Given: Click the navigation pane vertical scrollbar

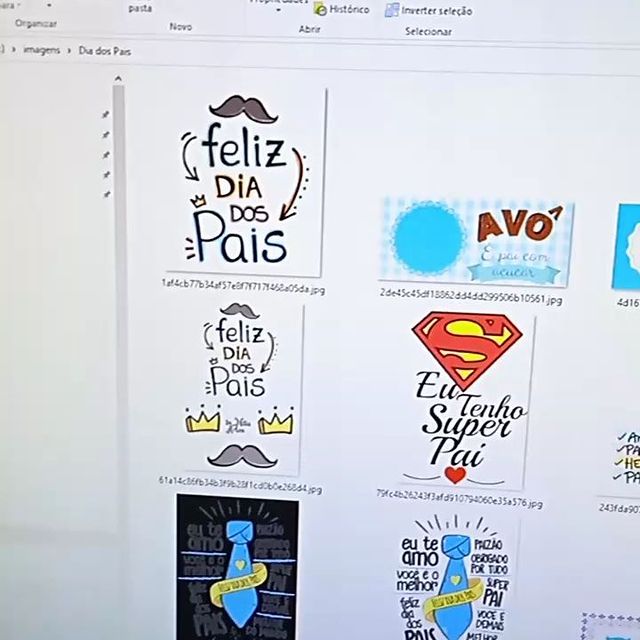Looking at the screenshot, I should (x=119, y=300).
